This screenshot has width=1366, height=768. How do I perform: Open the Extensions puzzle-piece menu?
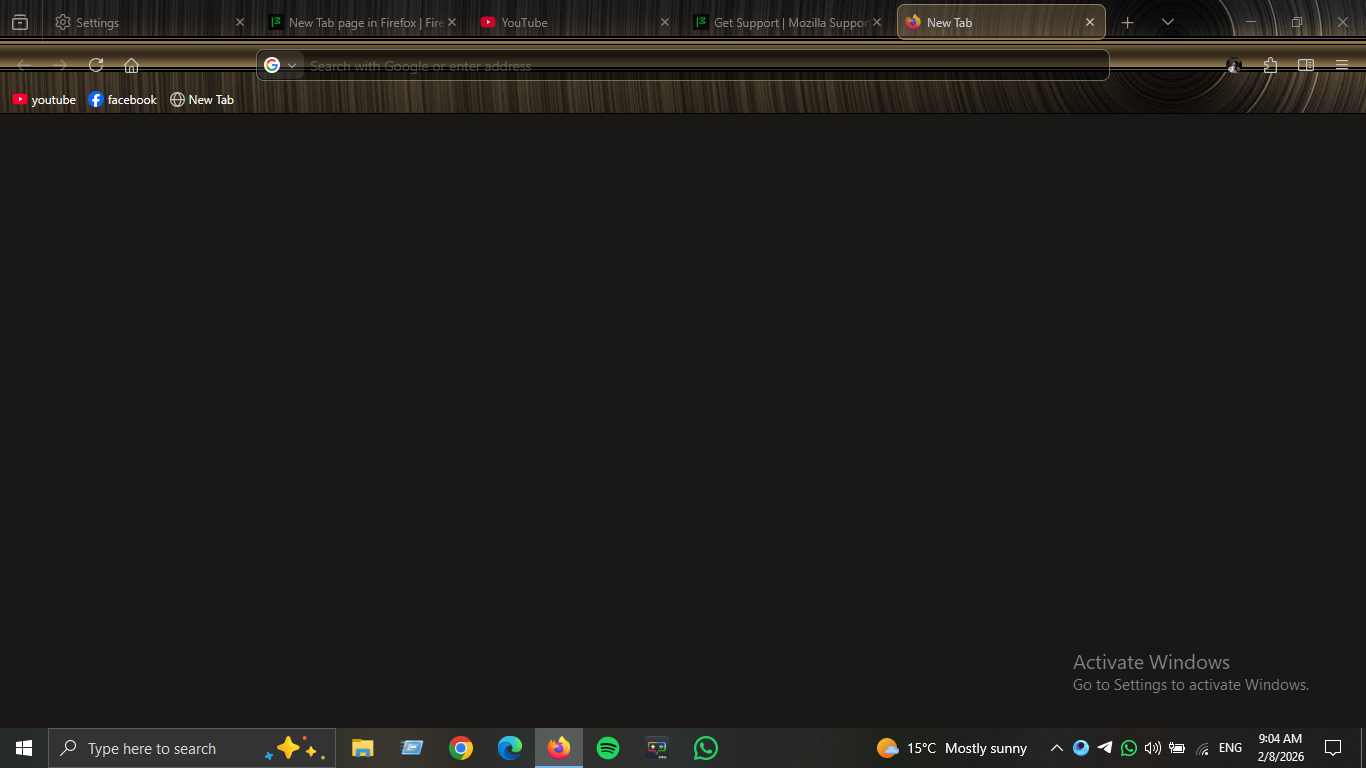(1270, 65)
